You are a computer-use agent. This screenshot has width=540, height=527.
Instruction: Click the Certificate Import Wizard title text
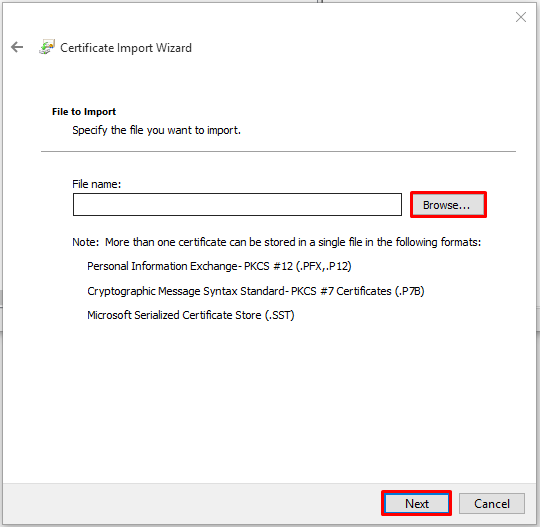point(126,48)
